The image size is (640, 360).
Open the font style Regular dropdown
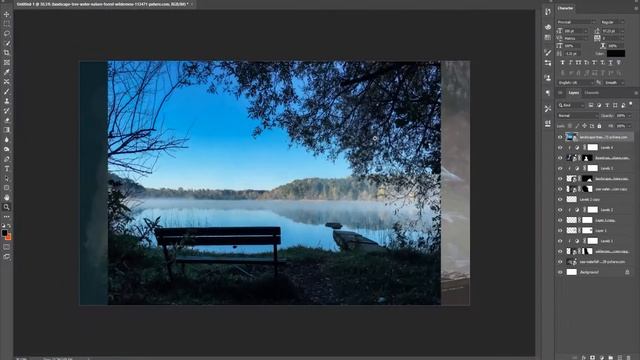612,22
